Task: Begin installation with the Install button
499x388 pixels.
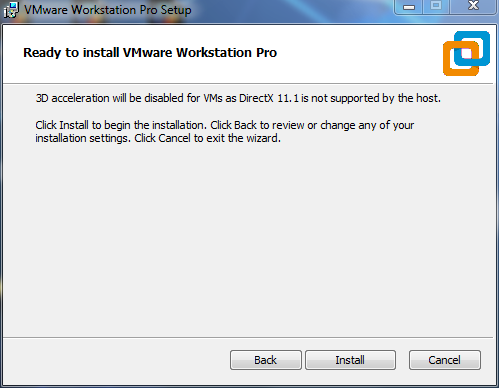Action: coord(350,360)
